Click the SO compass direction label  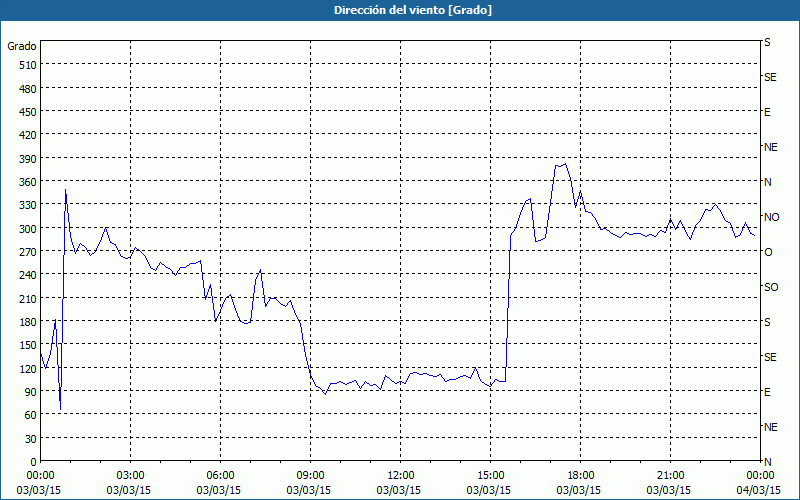[x=771, y=288]
